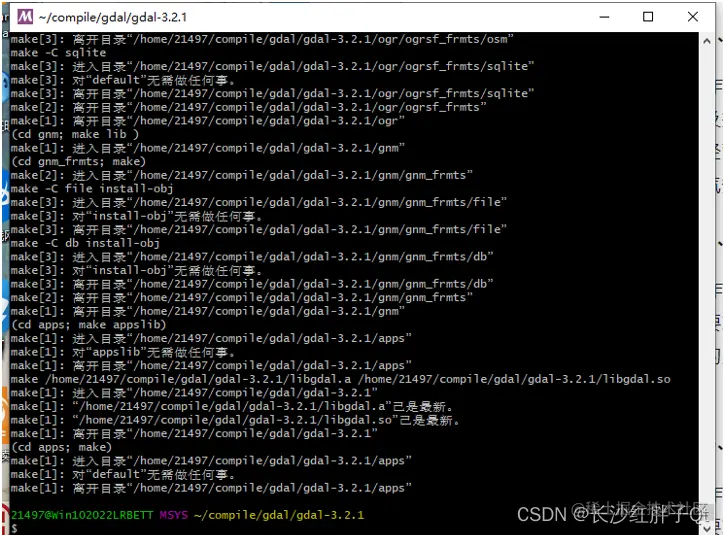Click the line '(cd apps; make)'
This screenshot has height=535, width=725.
pos(61,447)
